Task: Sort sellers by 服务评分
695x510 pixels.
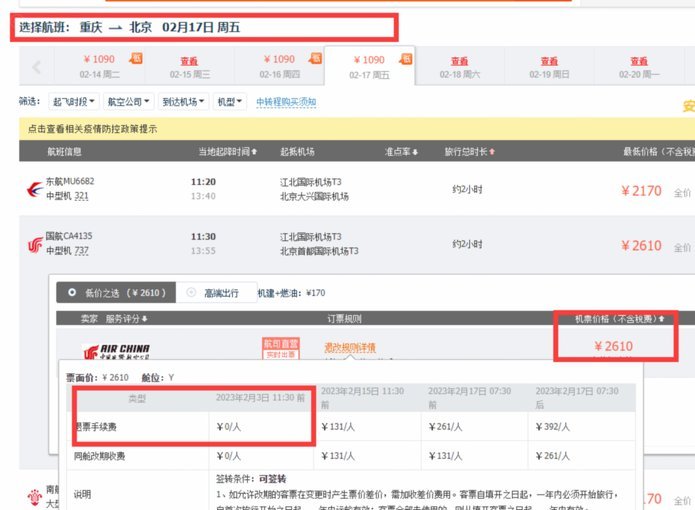Action: click(x=126, y=319)
